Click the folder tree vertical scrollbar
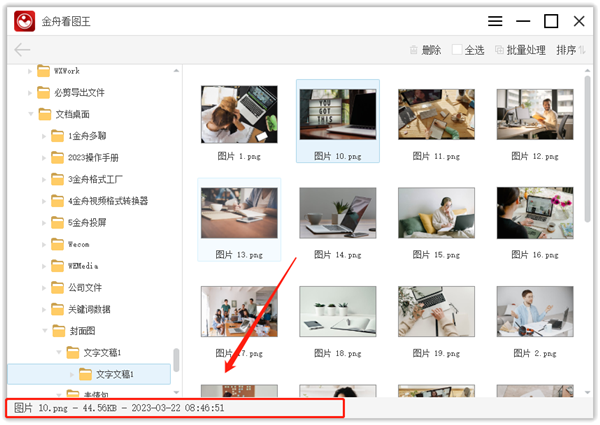The height and width of the screenshot is (425, 600). 176,360
